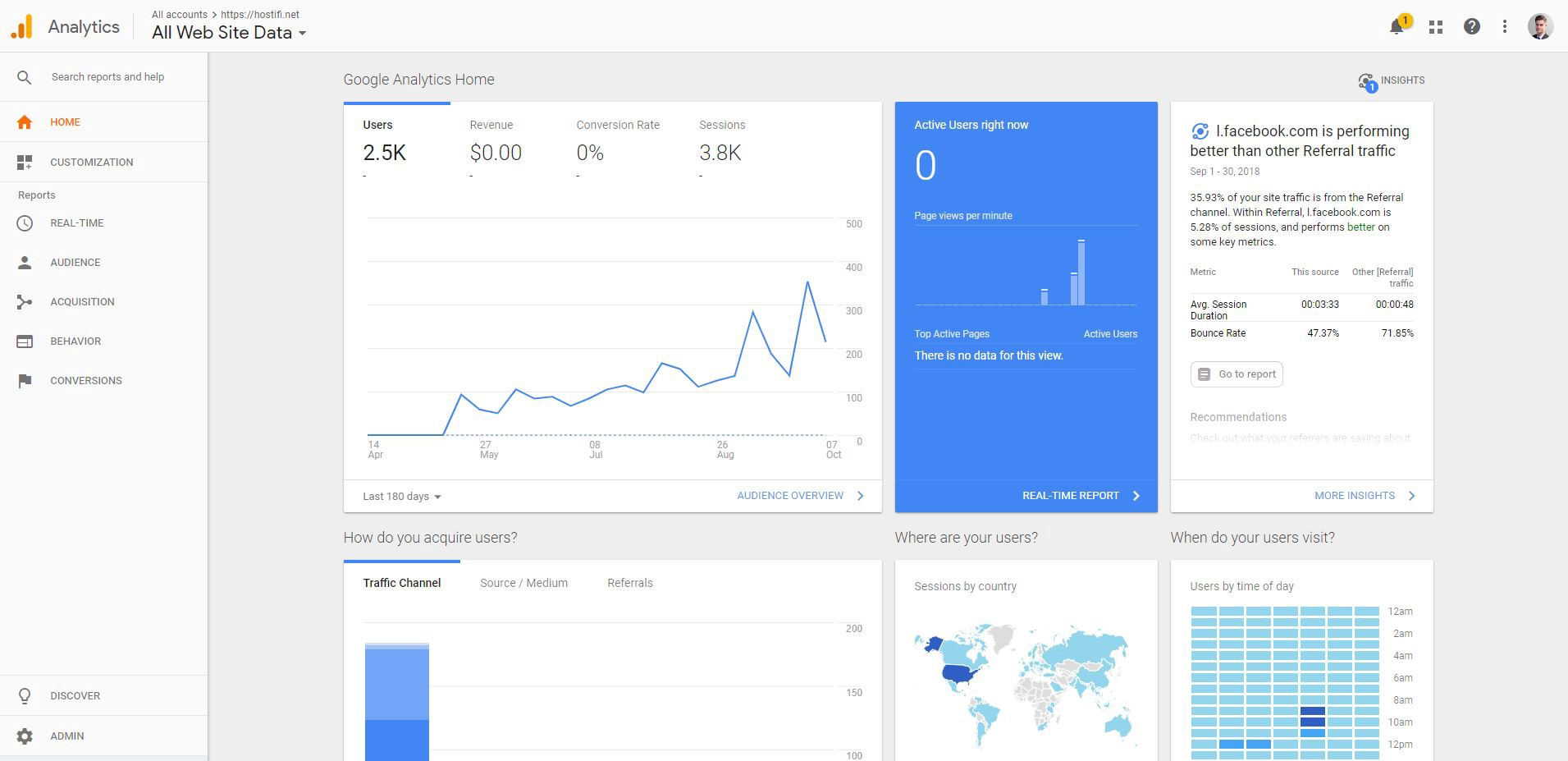The width and height of the screenshot is (1568, 761).
Task: Open the Last 180 days dropdown
Action: [x=402, y=497]
